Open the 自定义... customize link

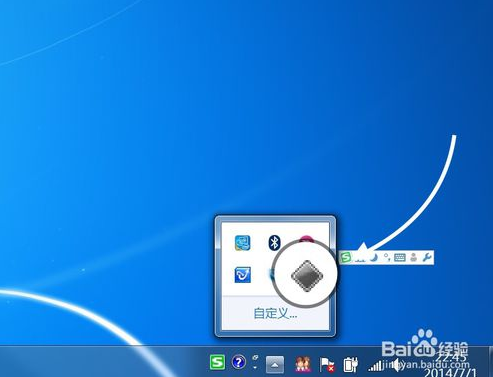(275, 313)
